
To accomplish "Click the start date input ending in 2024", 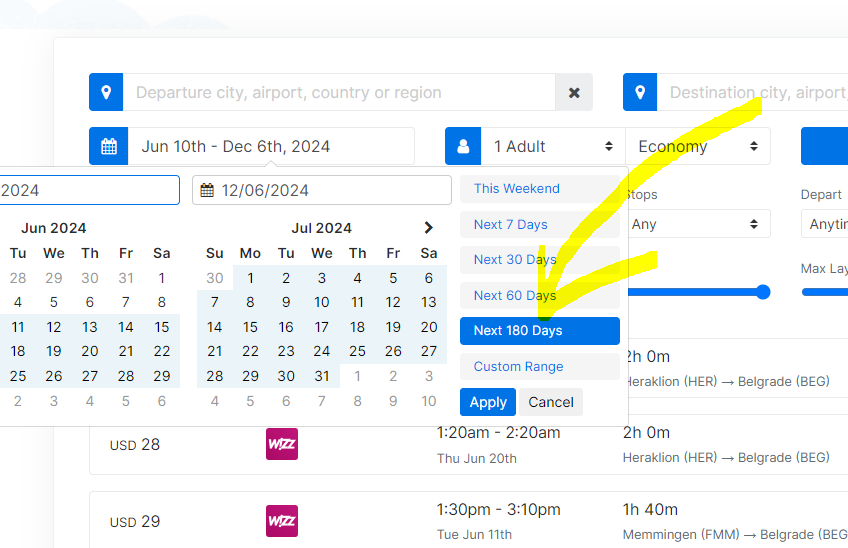I will click(89, 190).
